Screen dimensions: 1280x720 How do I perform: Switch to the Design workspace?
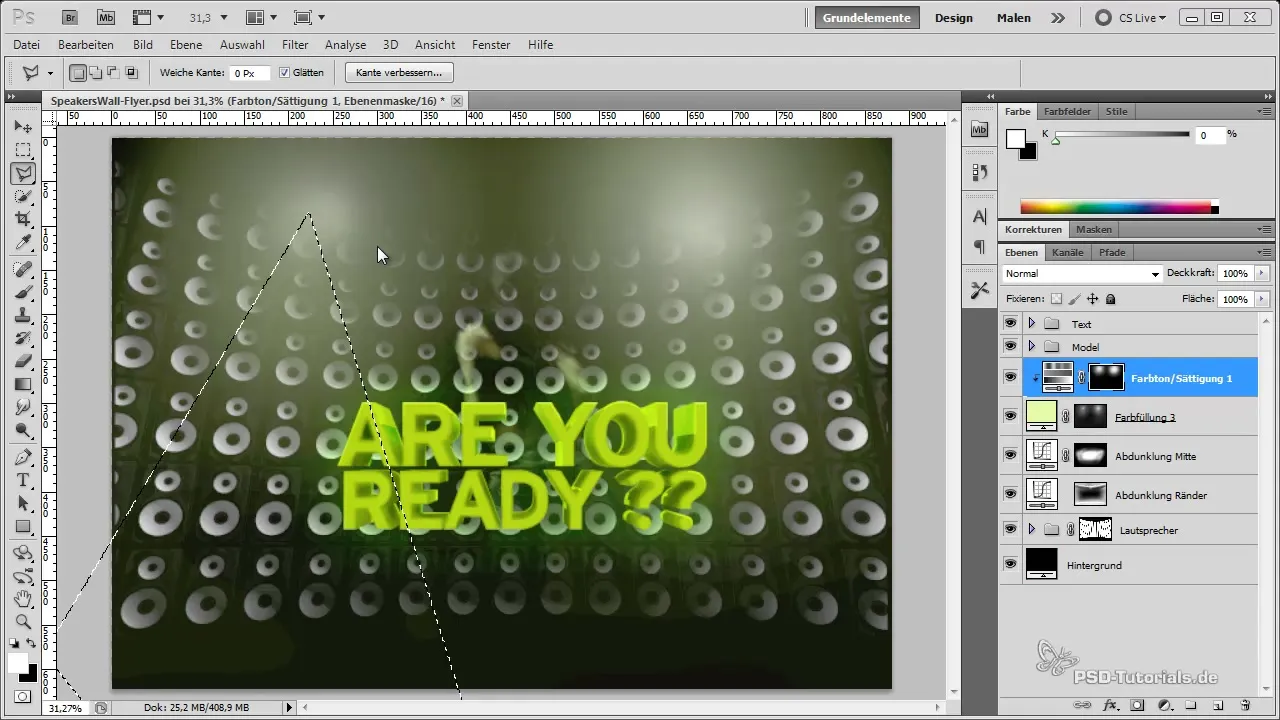(954, 18)
